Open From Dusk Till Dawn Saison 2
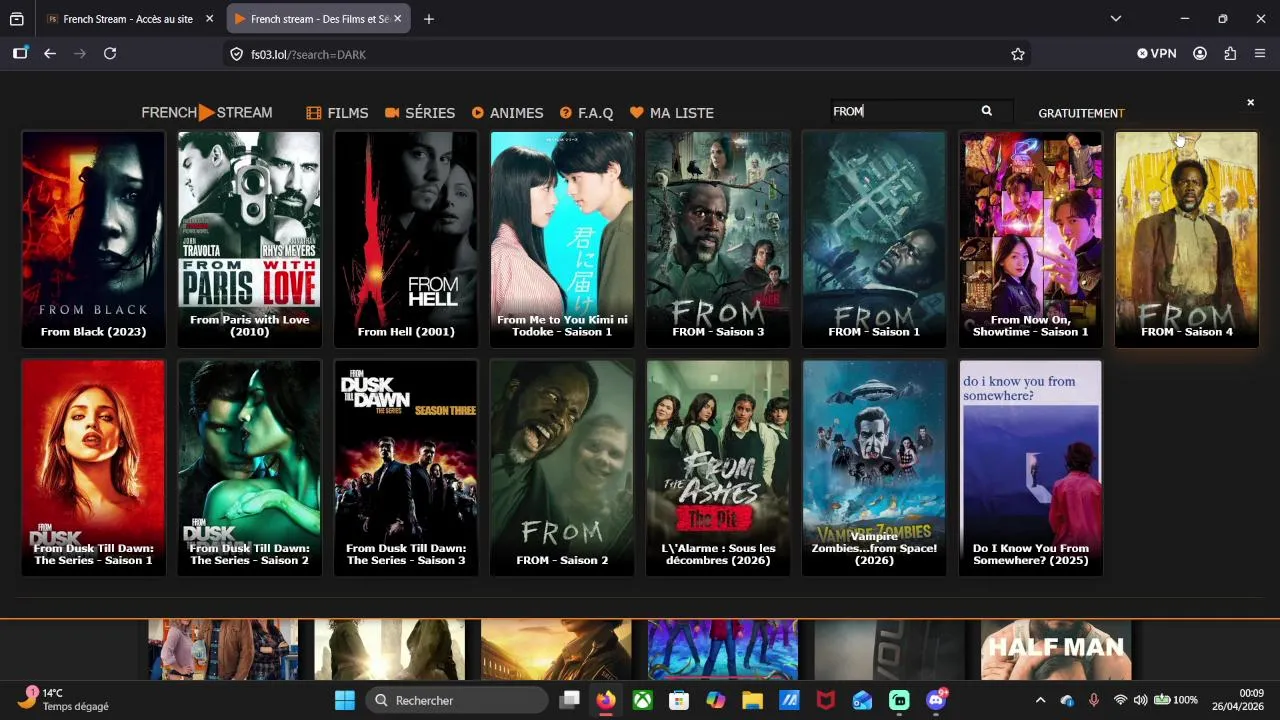The width and height of the screenshot is (1280, 720). coord(250,468)
